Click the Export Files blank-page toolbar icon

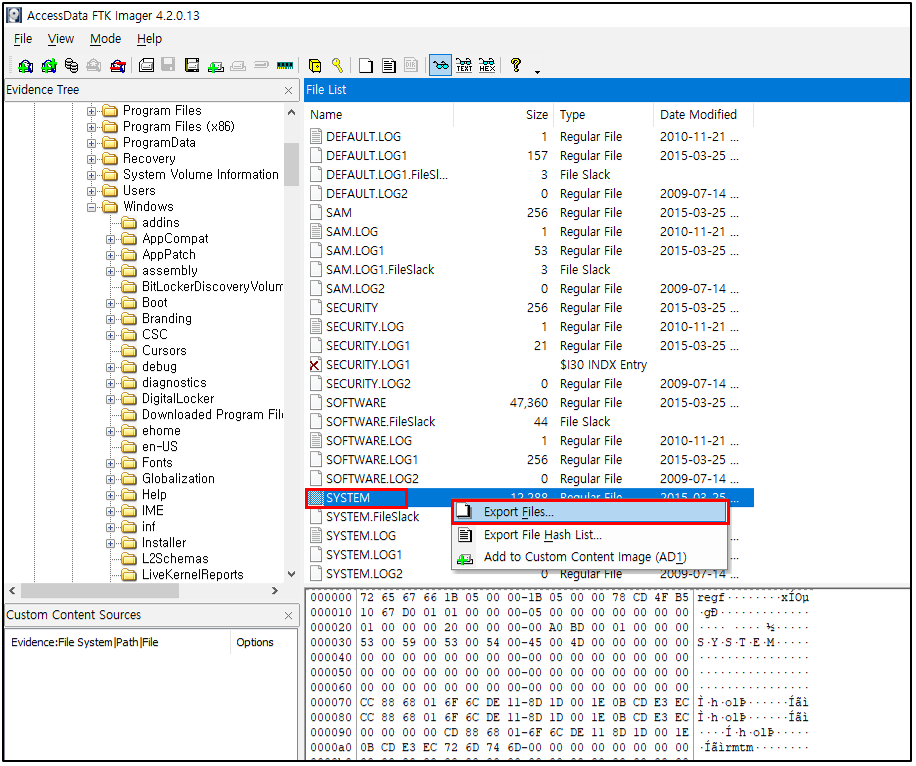366,65
